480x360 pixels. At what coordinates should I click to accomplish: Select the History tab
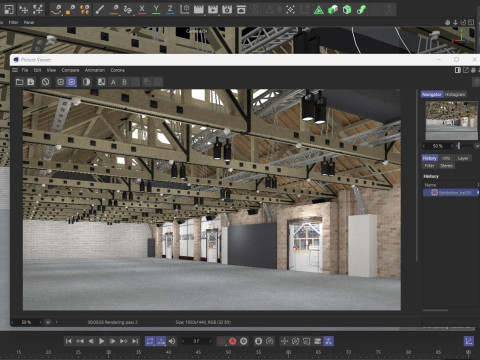coord(430,158)
